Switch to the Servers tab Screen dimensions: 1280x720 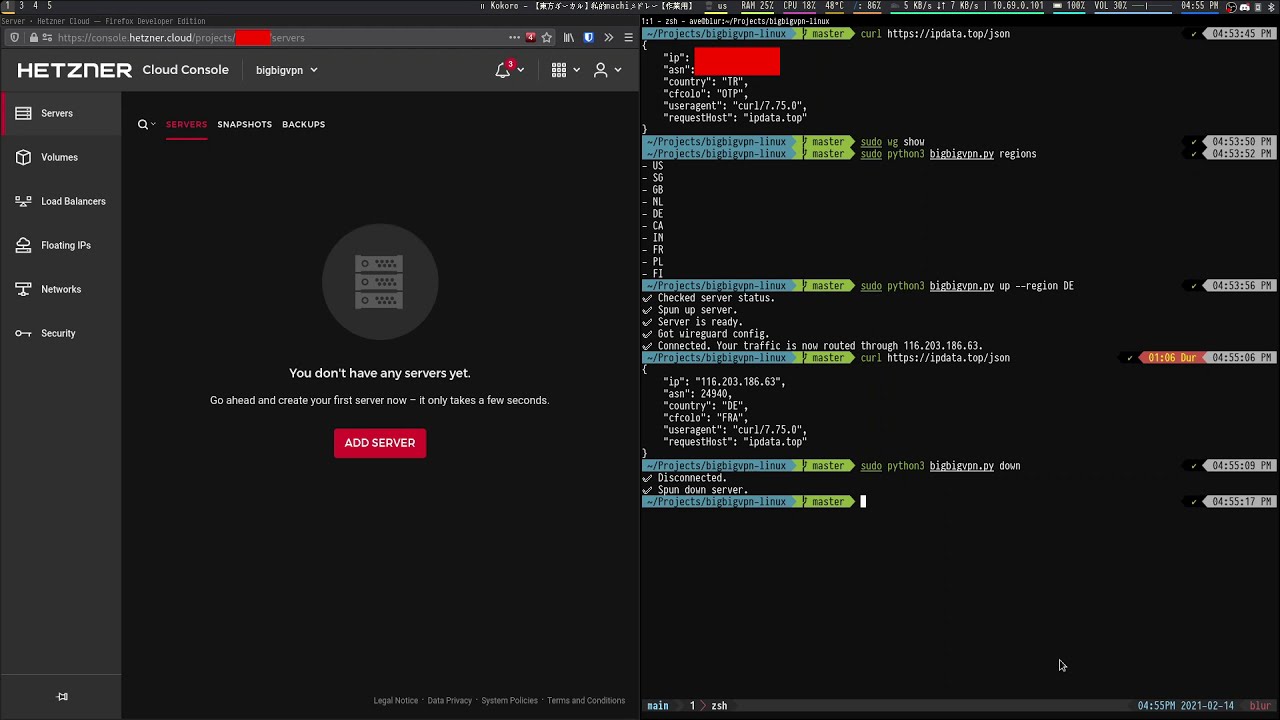[186, 124]
